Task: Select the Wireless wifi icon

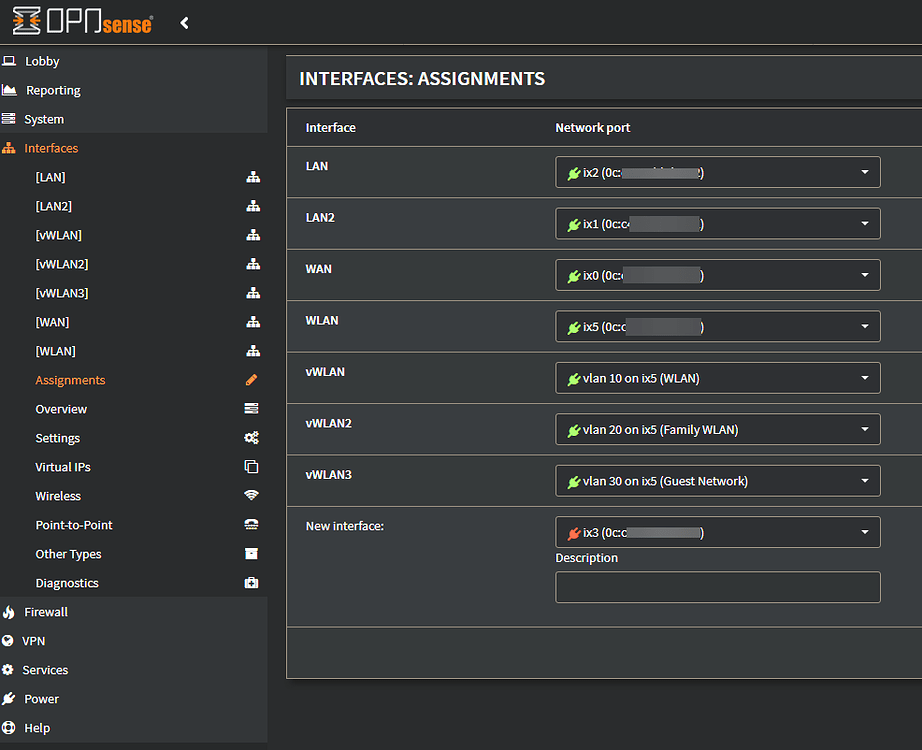Action: click(x=253, y=496)
